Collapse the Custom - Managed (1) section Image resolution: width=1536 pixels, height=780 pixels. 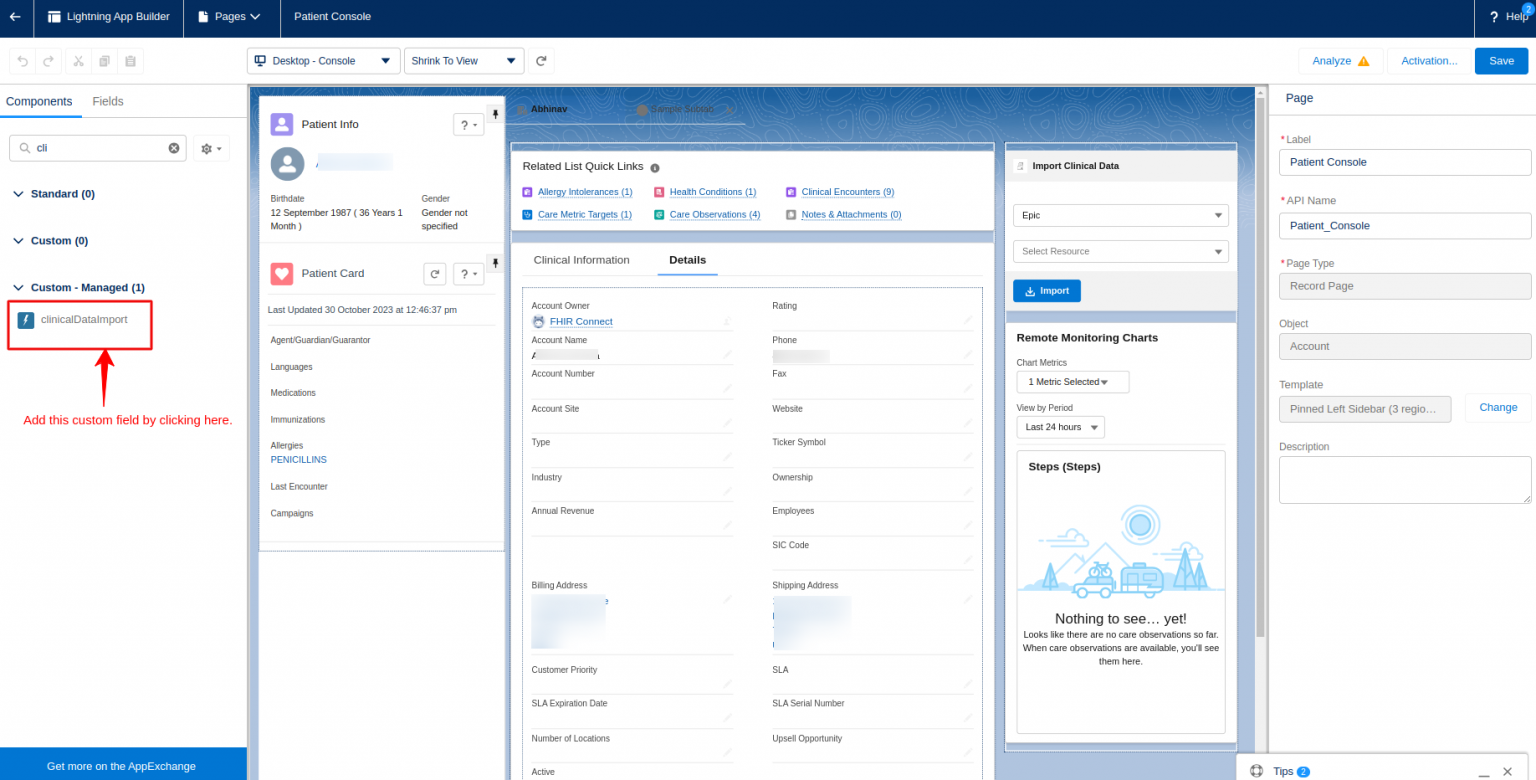[x=18, y=288]
